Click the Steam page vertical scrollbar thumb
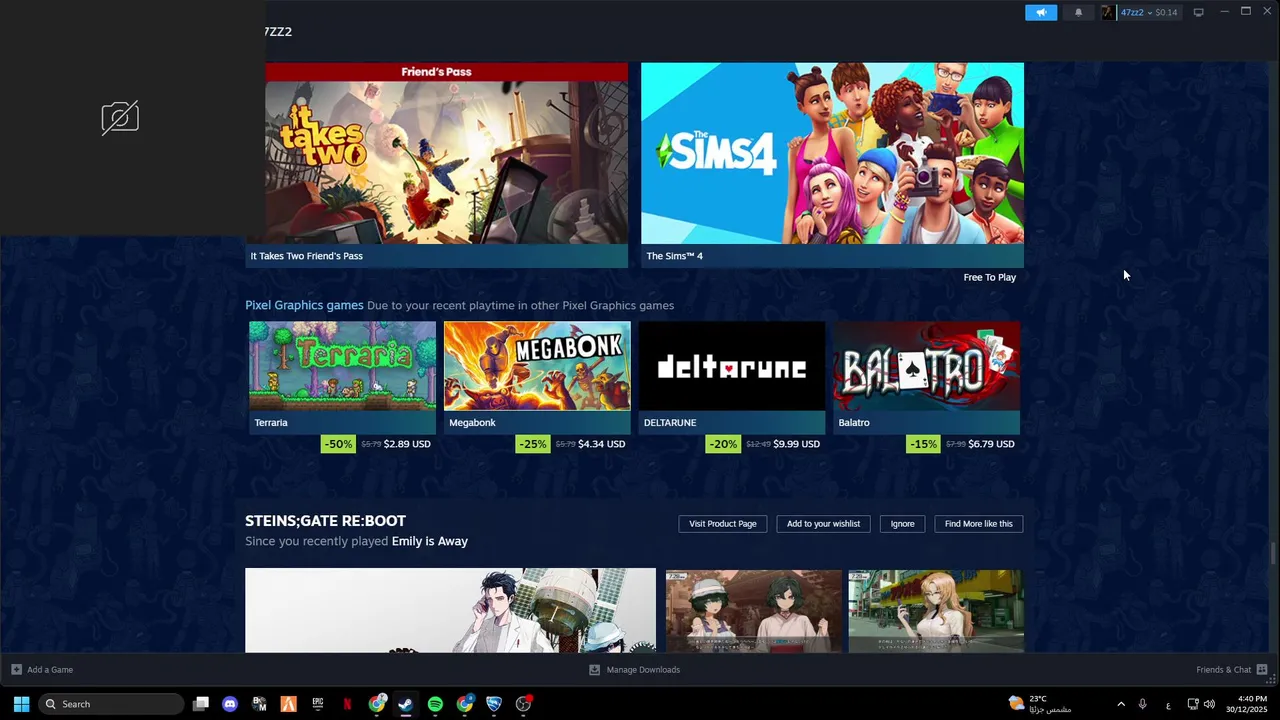This screenshot has width=1280, height=720. click(1274, 553)
